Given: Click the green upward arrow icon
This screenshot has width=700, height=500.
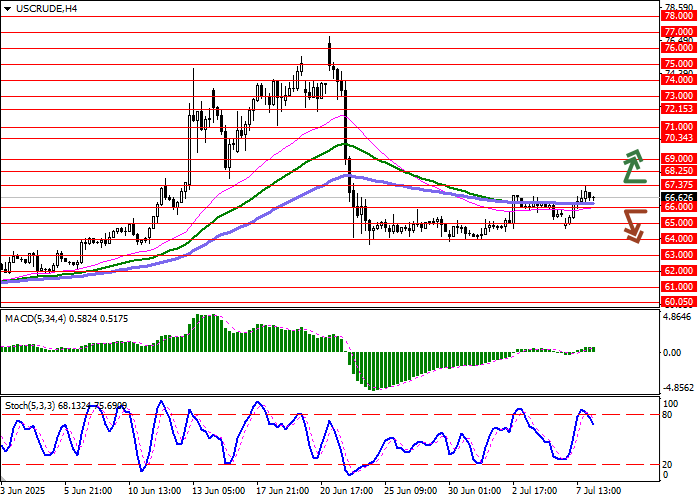Looking at the screenshot, I should pos(632,166).
